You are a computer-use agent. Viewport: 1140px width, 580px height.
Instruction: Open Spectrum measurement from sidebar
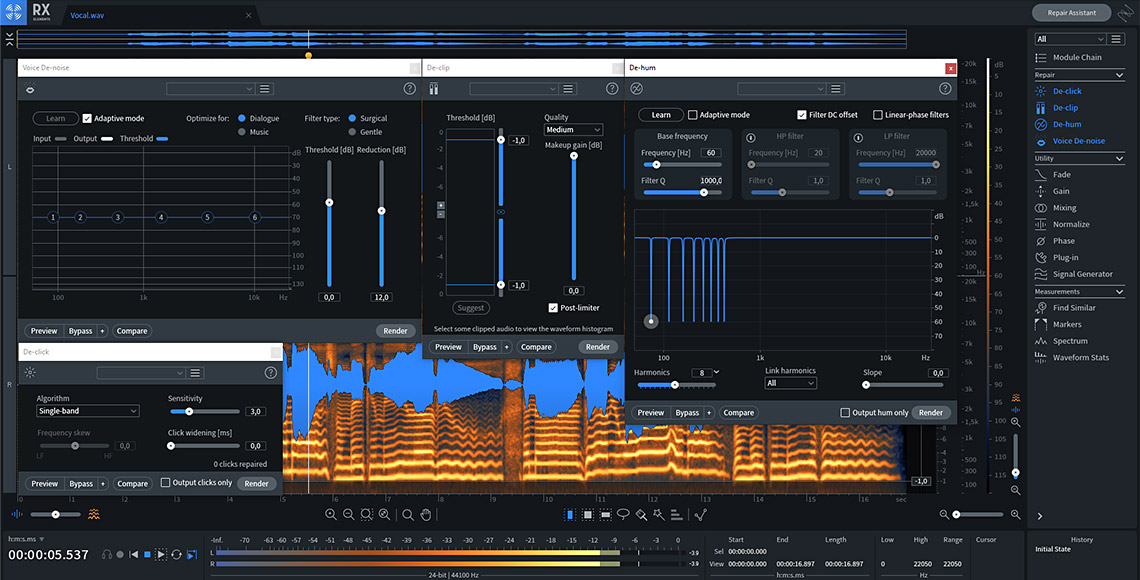1070,341
